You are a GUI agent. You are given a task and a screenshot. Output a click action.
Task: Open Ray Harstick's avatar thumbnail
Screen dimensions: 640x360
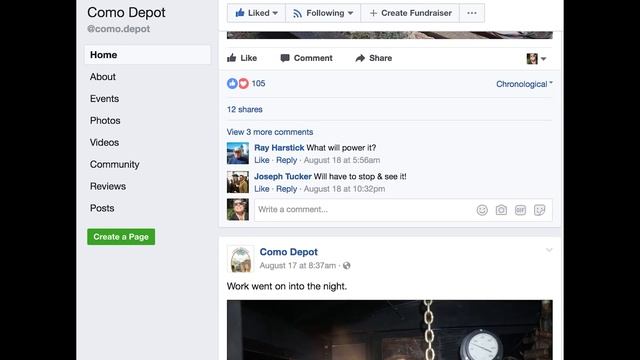click(238, 153)
